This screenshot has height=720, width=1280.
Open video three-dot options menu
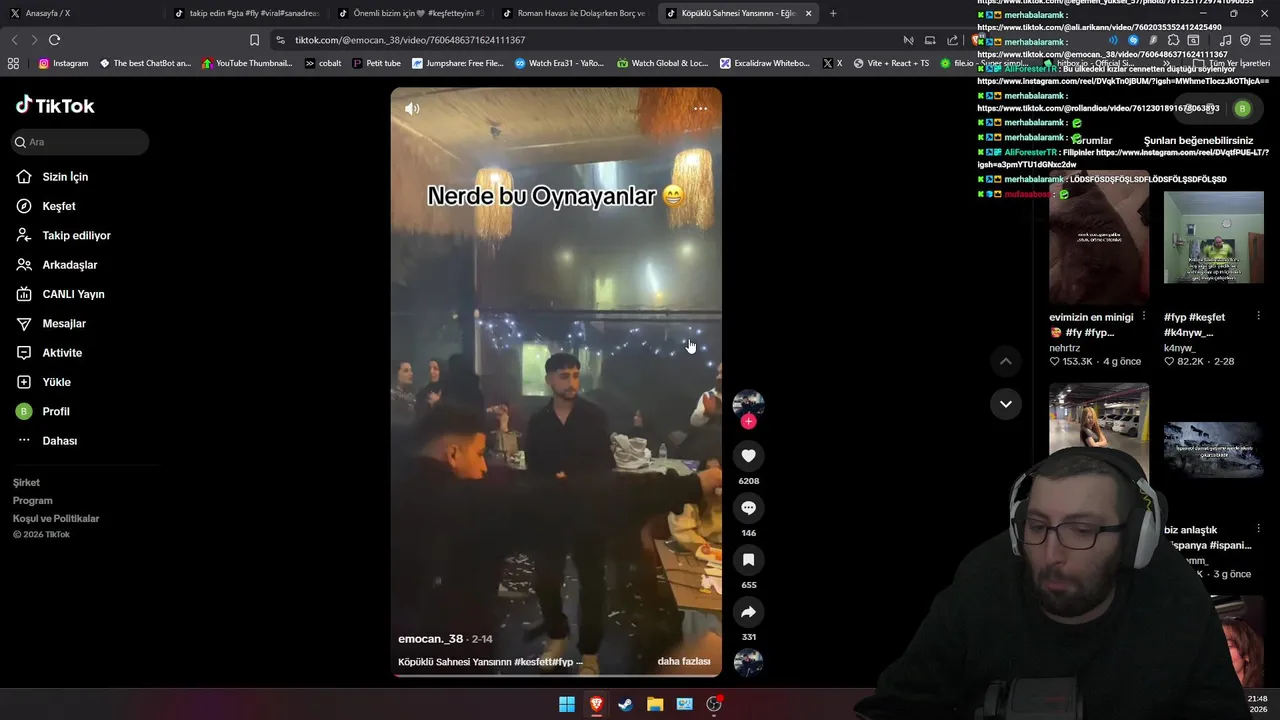700,109
